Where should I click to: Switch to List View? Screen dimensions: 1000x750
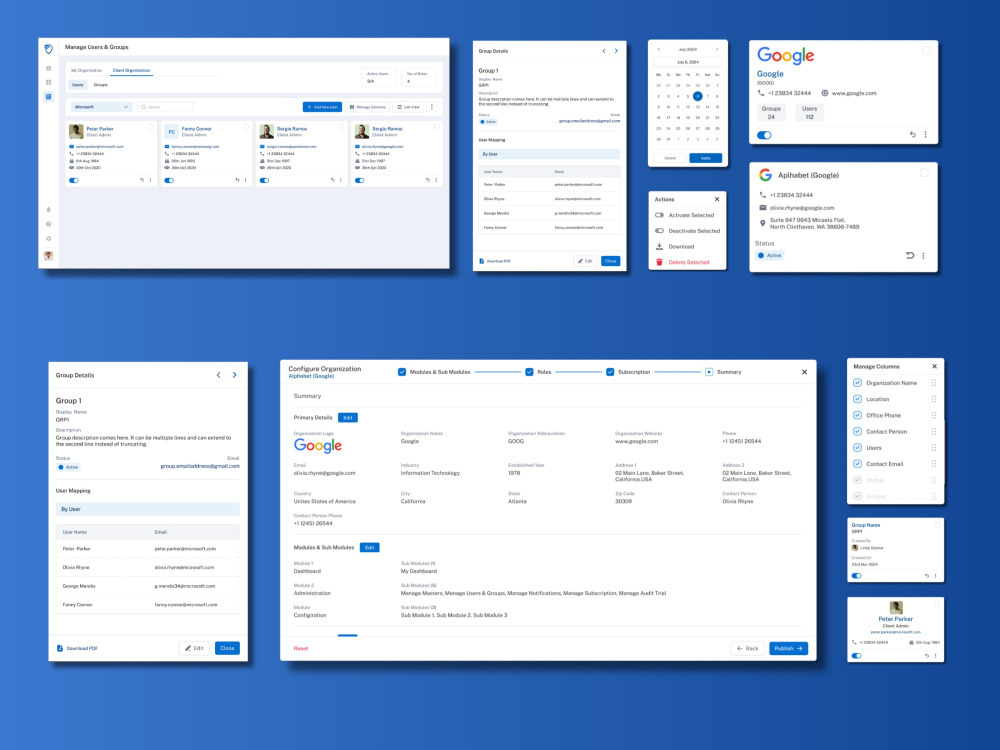click(408, 107)
